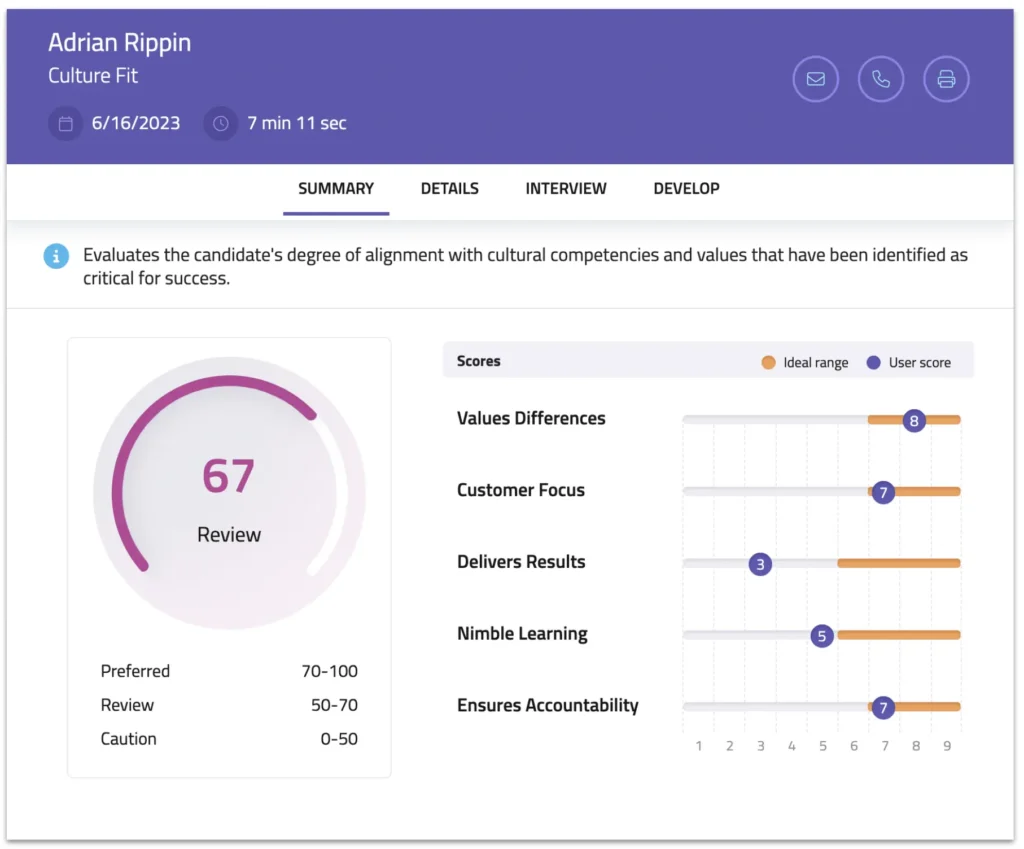Click the Customer Focus score marker 7

click(x=883, y=492)
